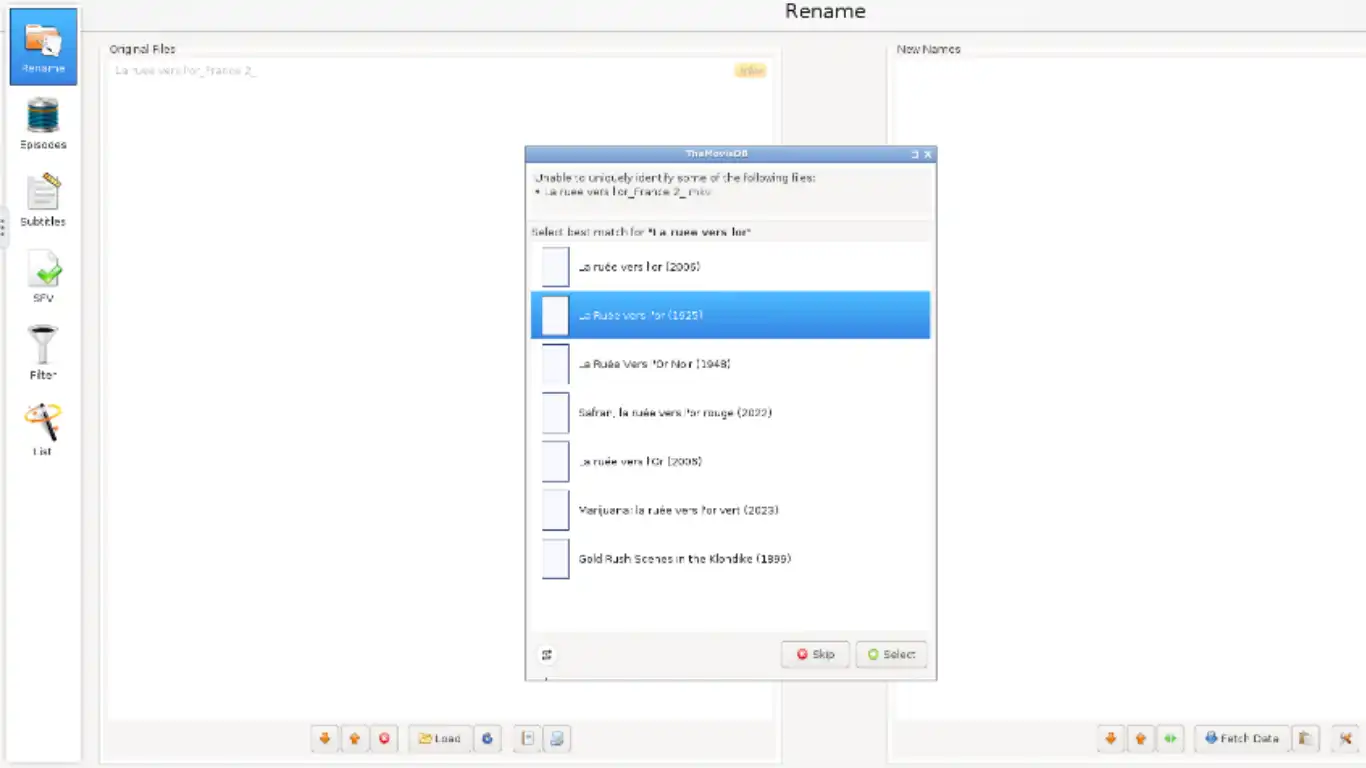Screen dimensions: 1366x768
Task: Open the Filter panel
Action: (43, 353)
